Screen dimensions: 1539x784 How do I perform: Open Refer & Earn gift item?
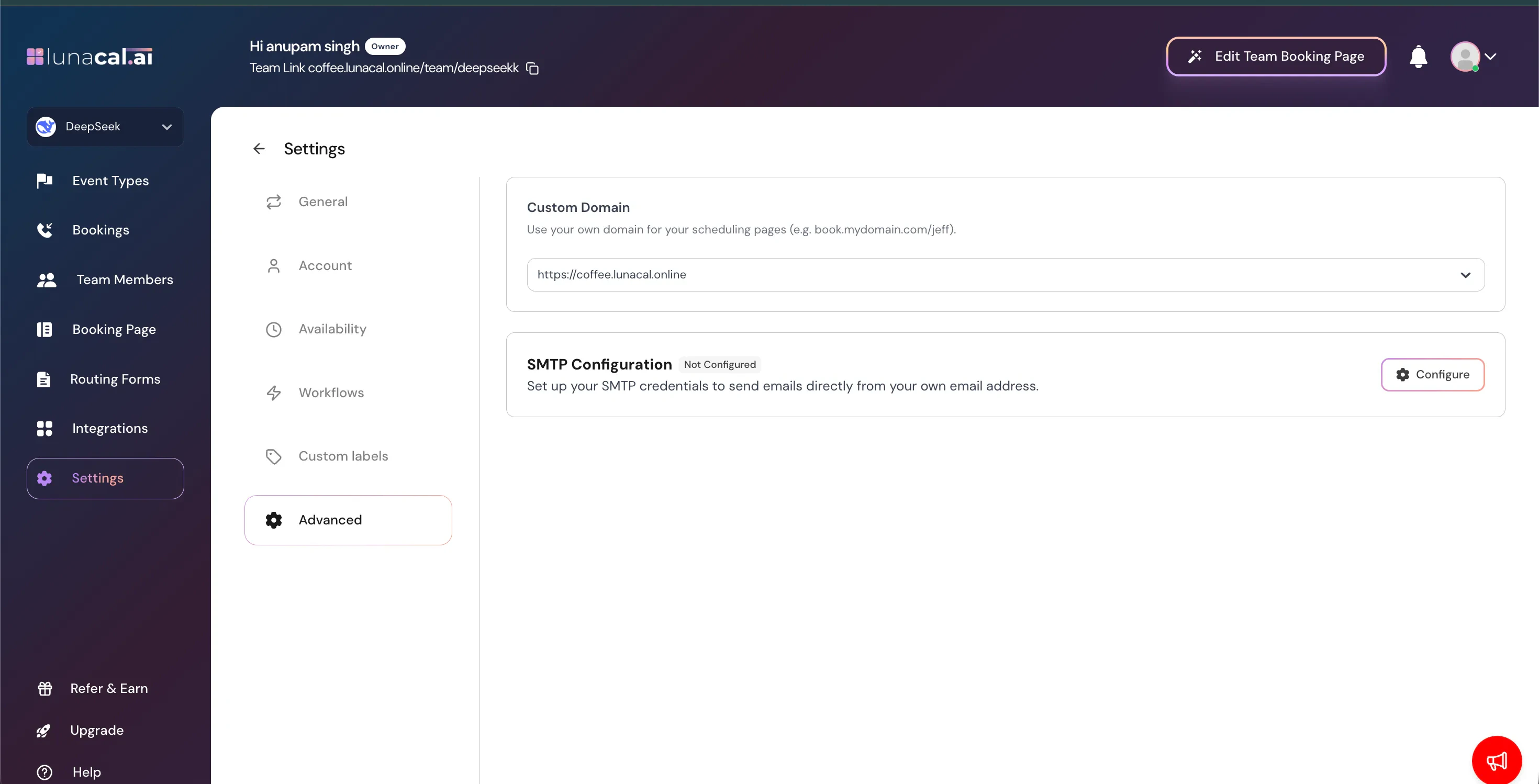click(108, 688)
